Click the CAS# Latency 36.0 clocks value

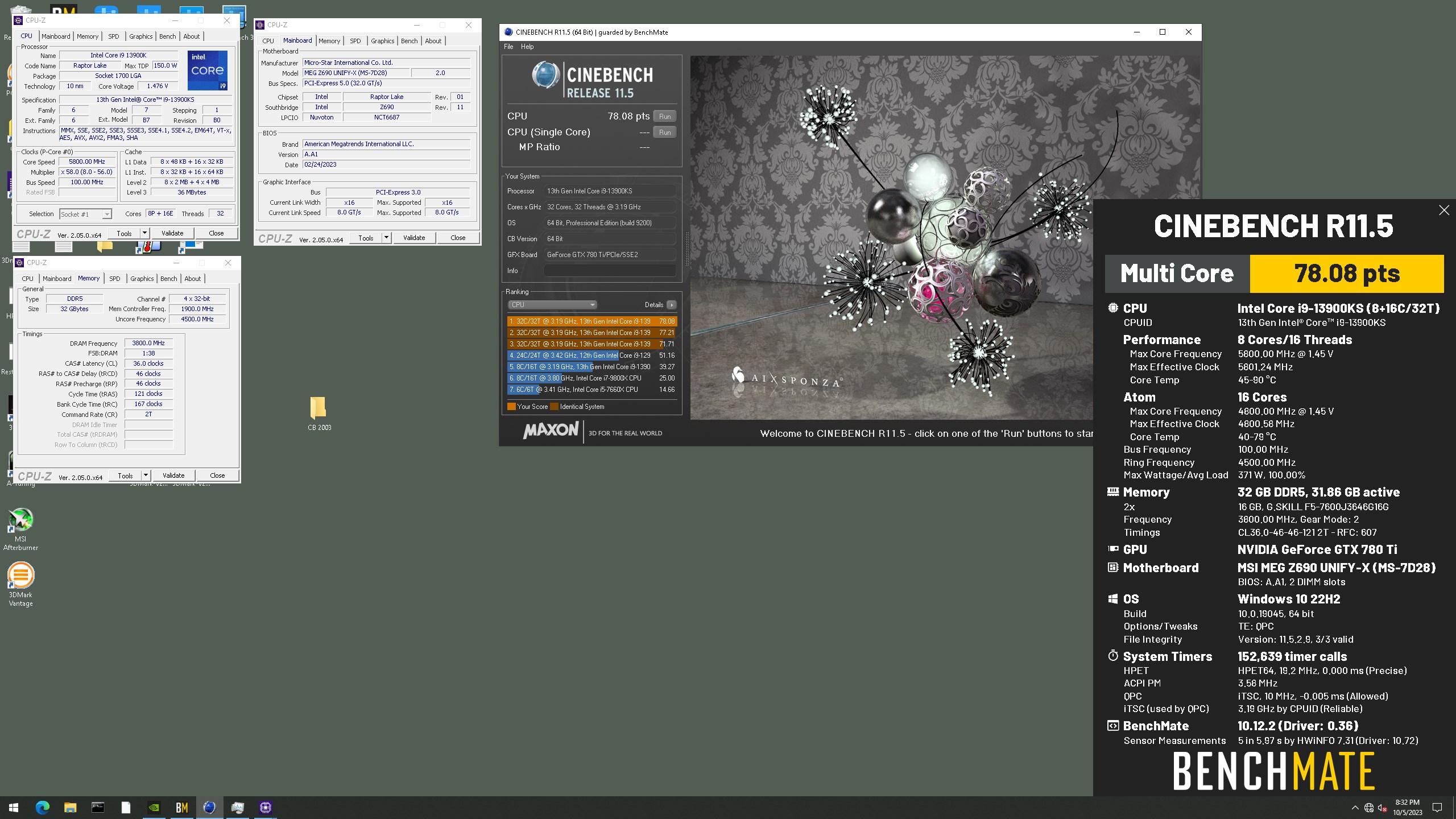pyautogui.click(x=148, y=364)
